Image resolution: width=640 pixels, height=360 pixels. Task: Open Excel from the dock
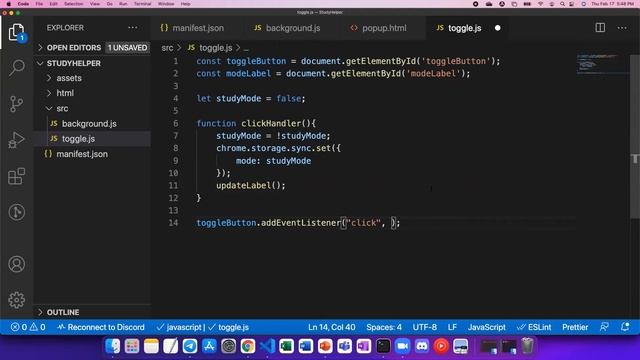point(287,346)
